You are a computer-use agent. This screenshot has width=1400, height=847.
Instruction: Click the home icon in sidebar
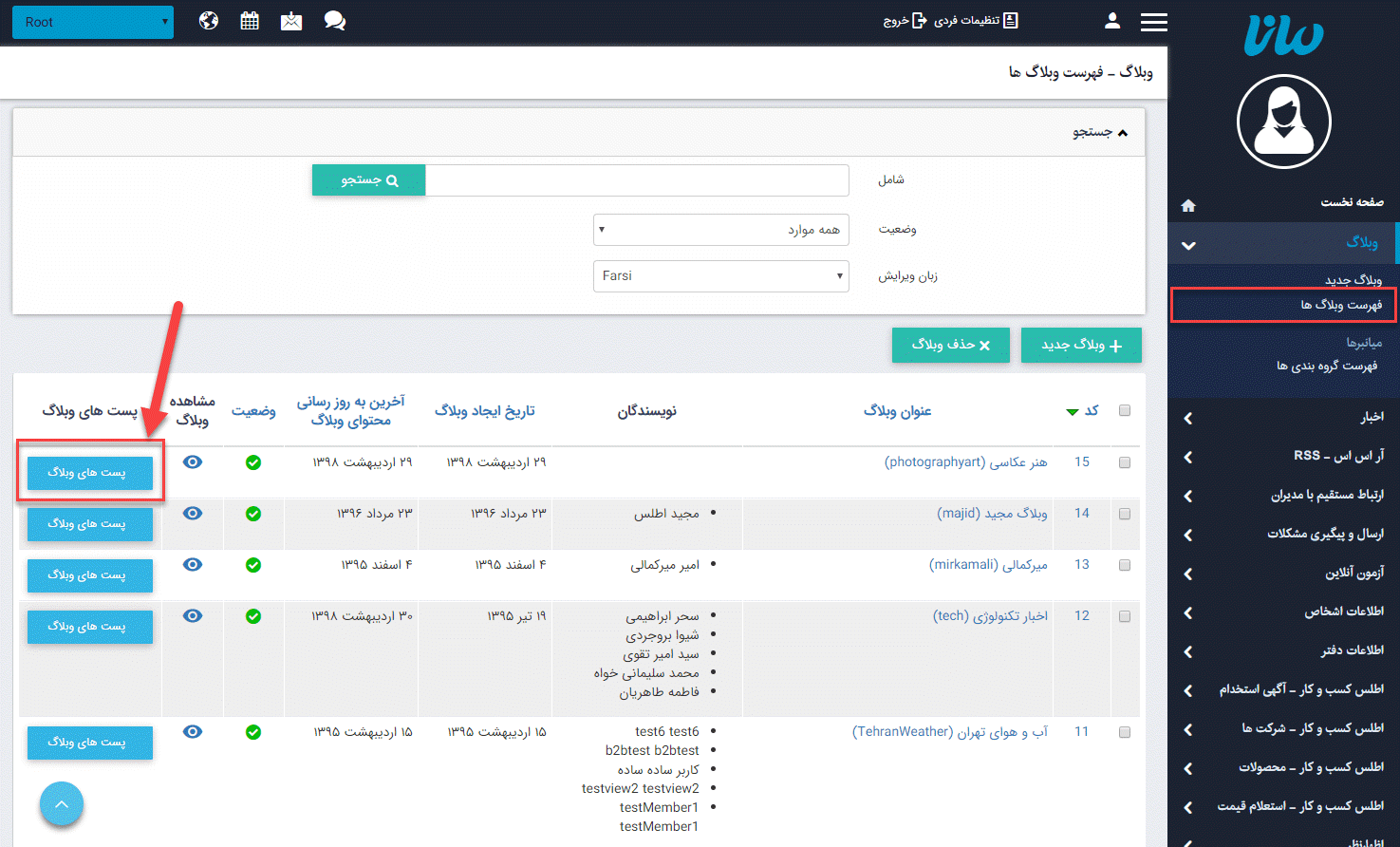point(1188,205)
